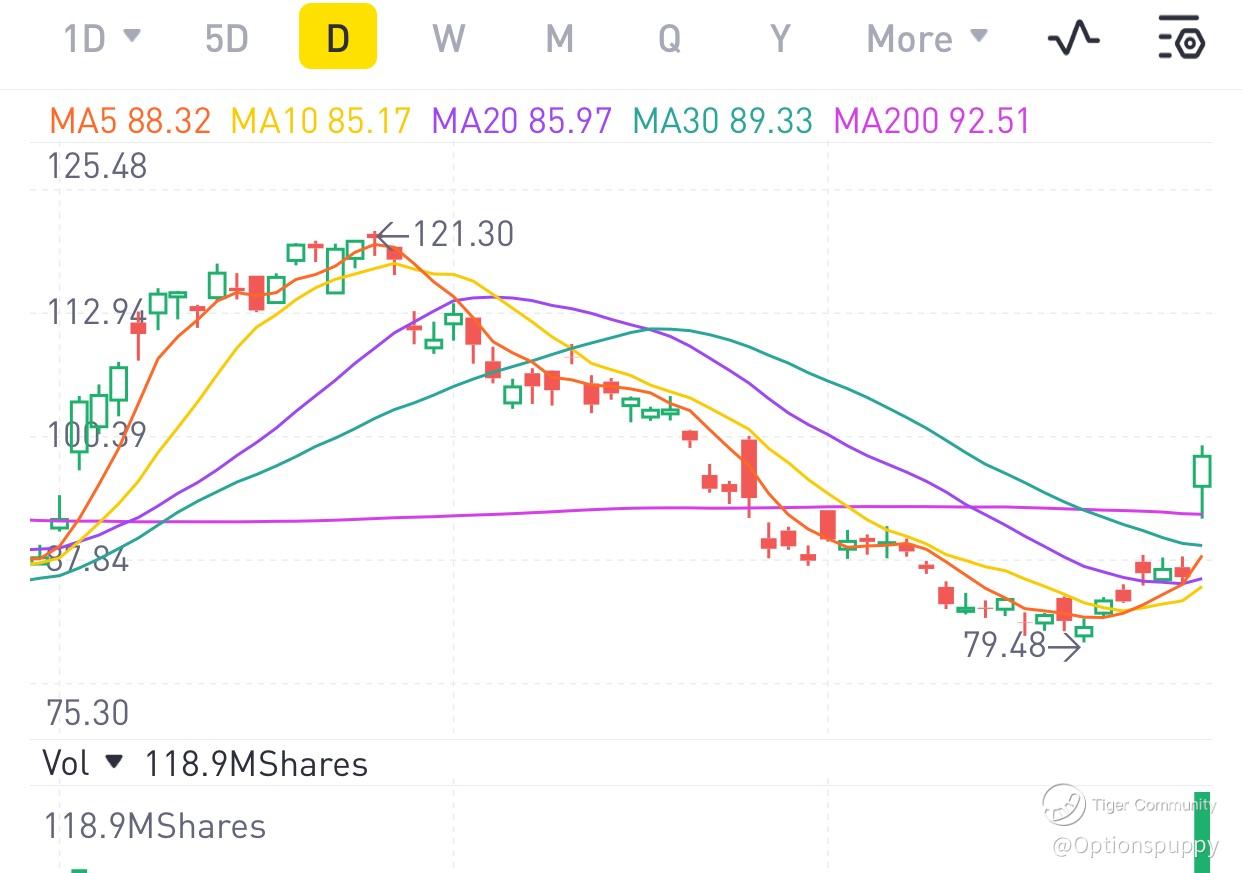Switch to monthly M timeframe
This screenshot has width=1242, height=873.
coord(559,39)
